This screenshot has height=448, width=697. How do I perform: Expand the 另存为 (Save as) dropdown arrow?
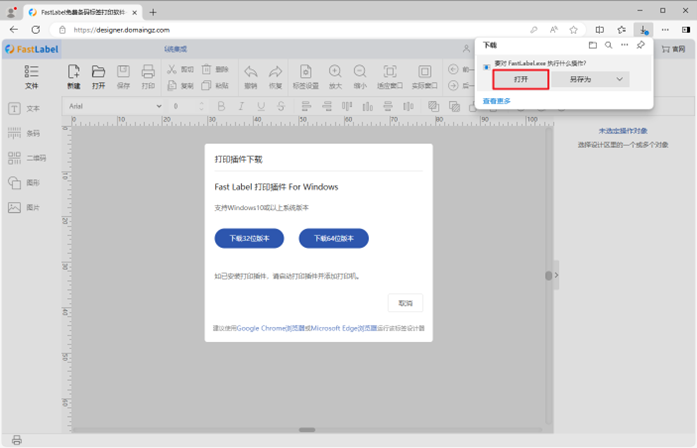click(x=620, y=79)
